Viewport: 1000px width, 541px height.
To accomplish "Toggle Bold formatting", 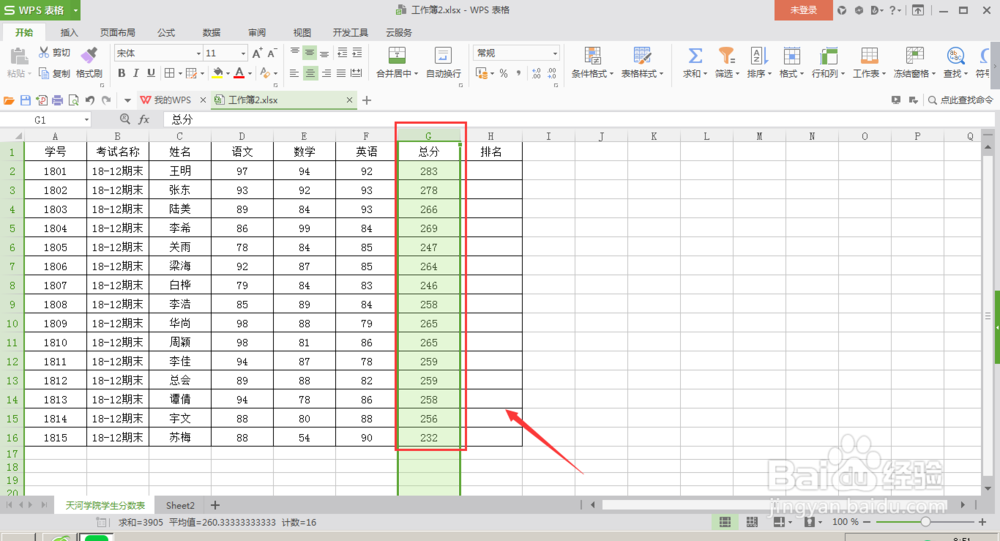I will 121,73.
